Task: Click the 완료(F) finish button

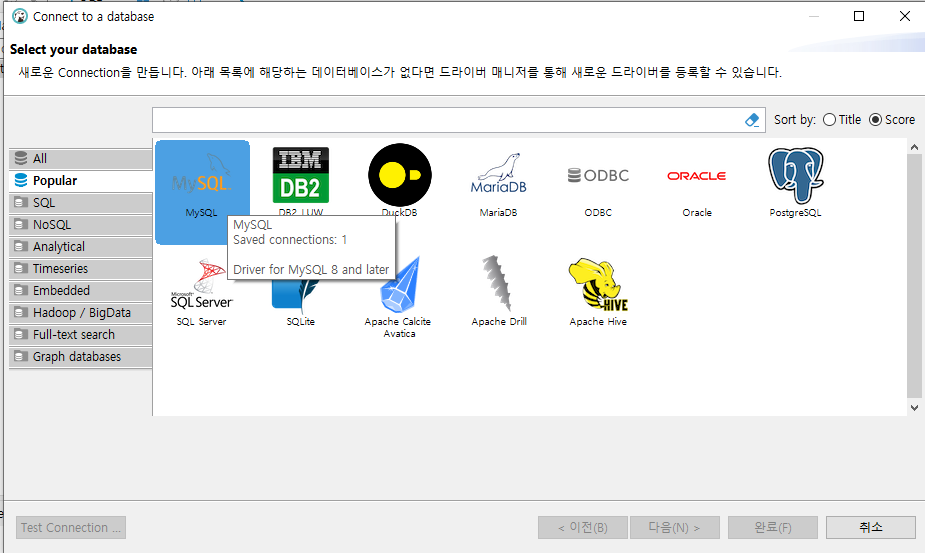Action: (773, 528)
